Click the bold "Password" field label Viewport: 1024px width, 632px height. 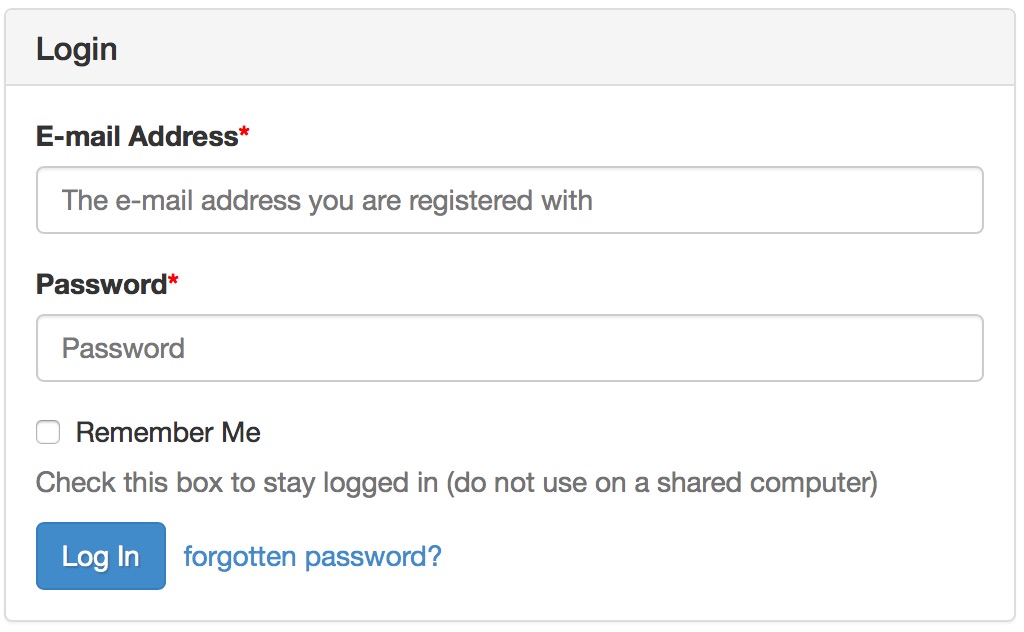101,284
